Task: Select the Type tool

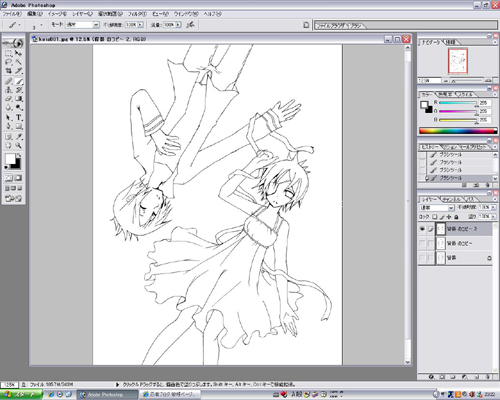Action: click(19, 118)
